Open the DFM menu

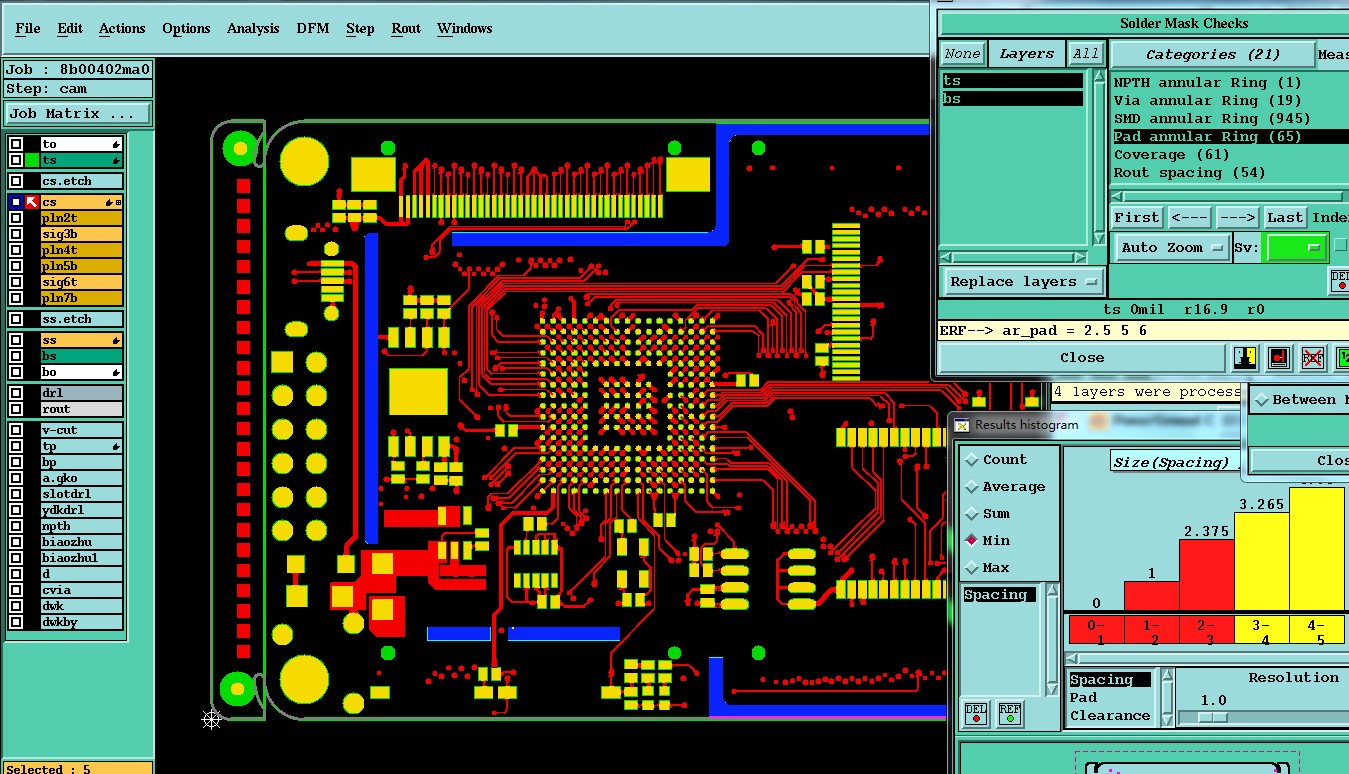[313, 28]
